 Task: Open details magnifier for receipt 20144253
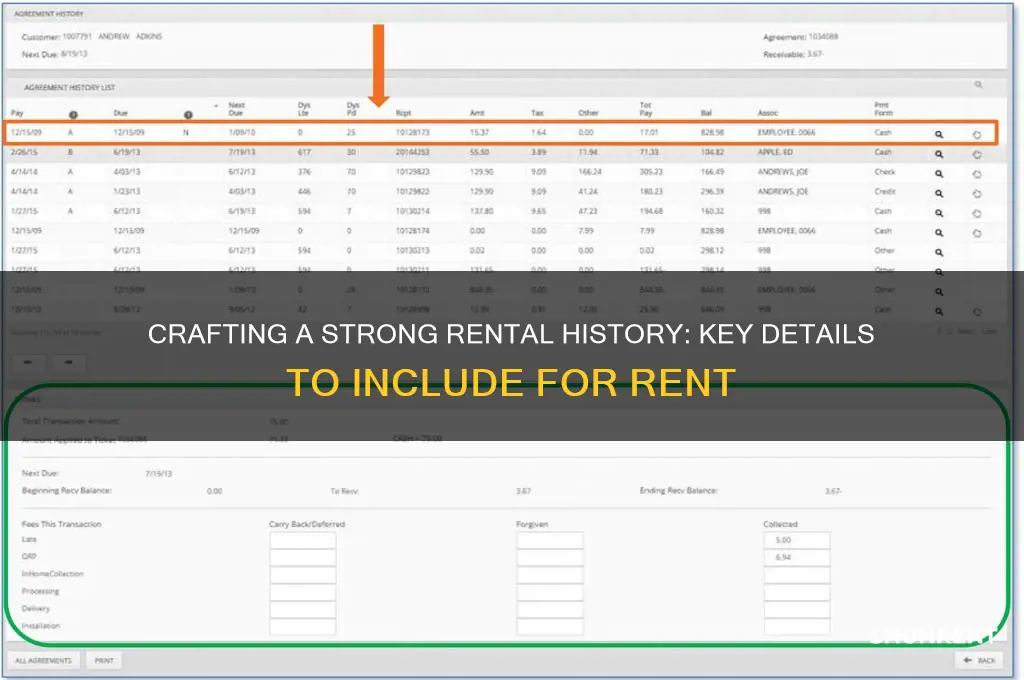click(938, 154)
